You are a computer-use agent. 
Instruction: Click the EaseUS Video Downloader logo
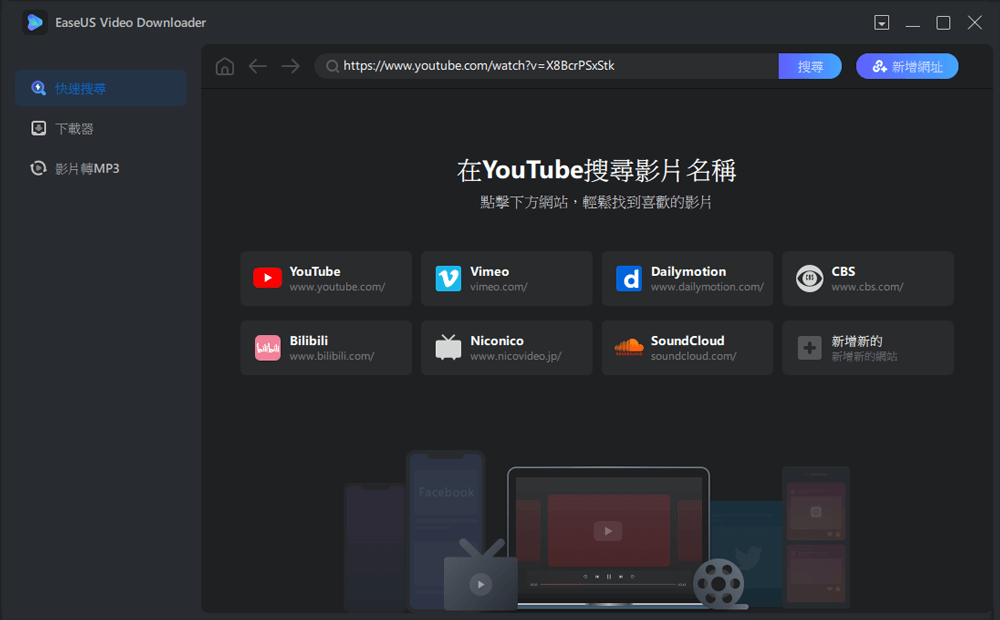[35, 22]
